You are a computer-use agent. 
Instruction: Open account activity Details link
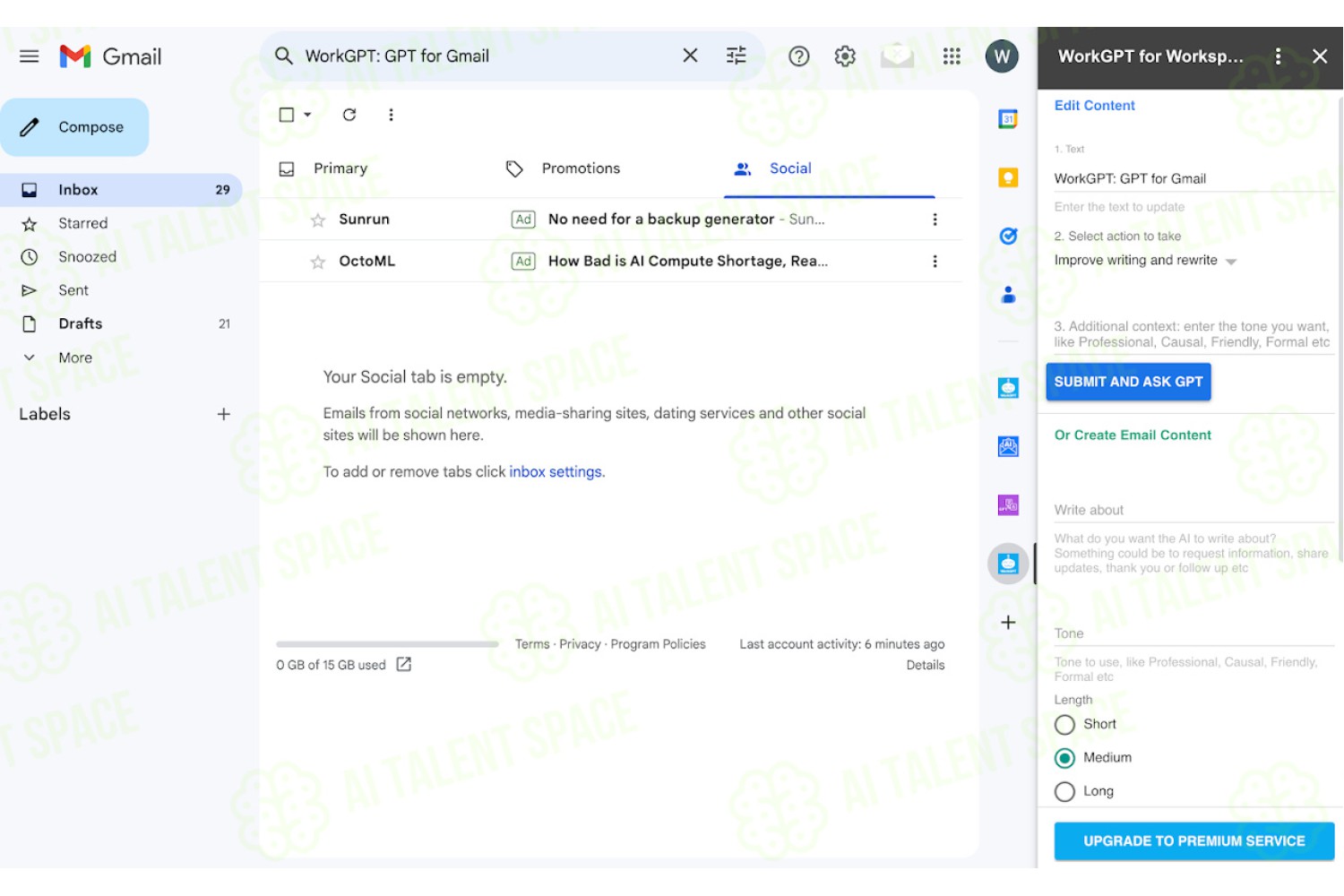click(x=926, y=665)
